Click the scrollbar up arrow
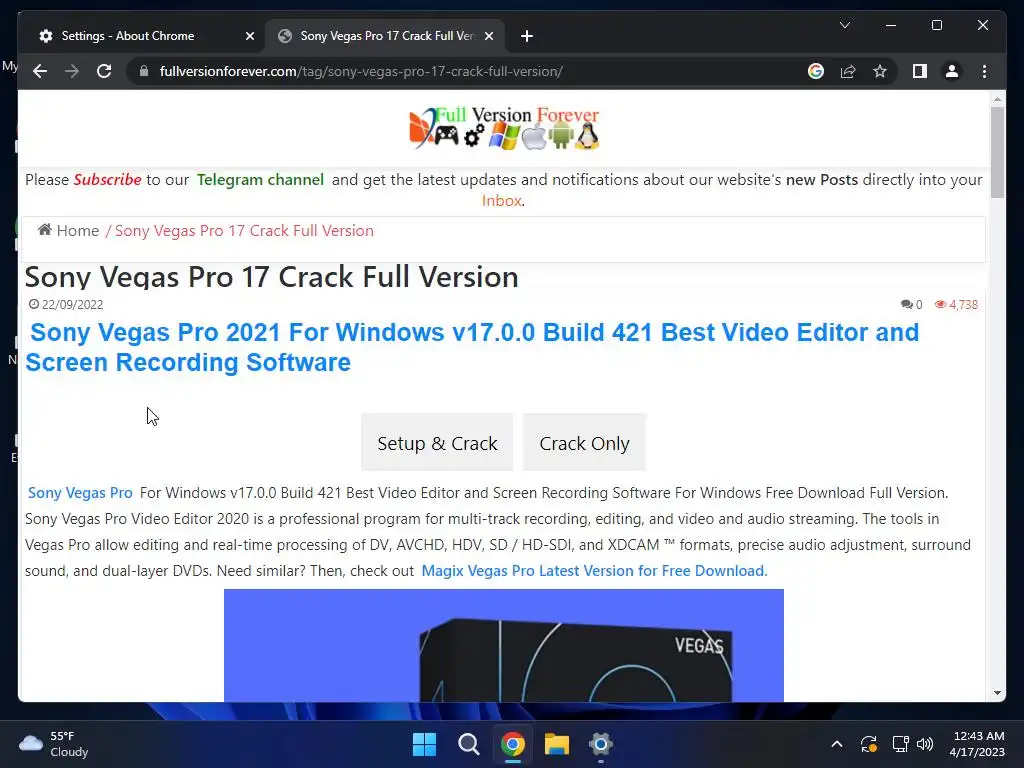The image size is (1024, 768). pyautogui.click(x=997, y=99)
